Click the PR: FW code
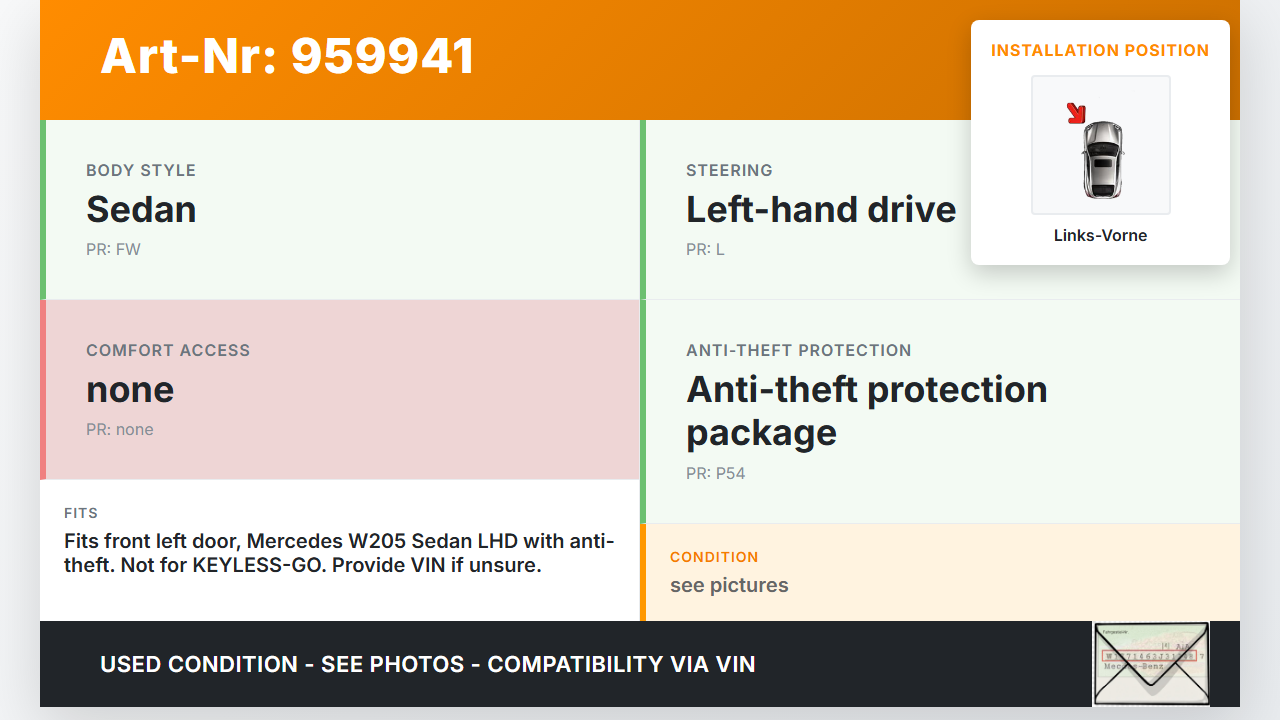 113,250
